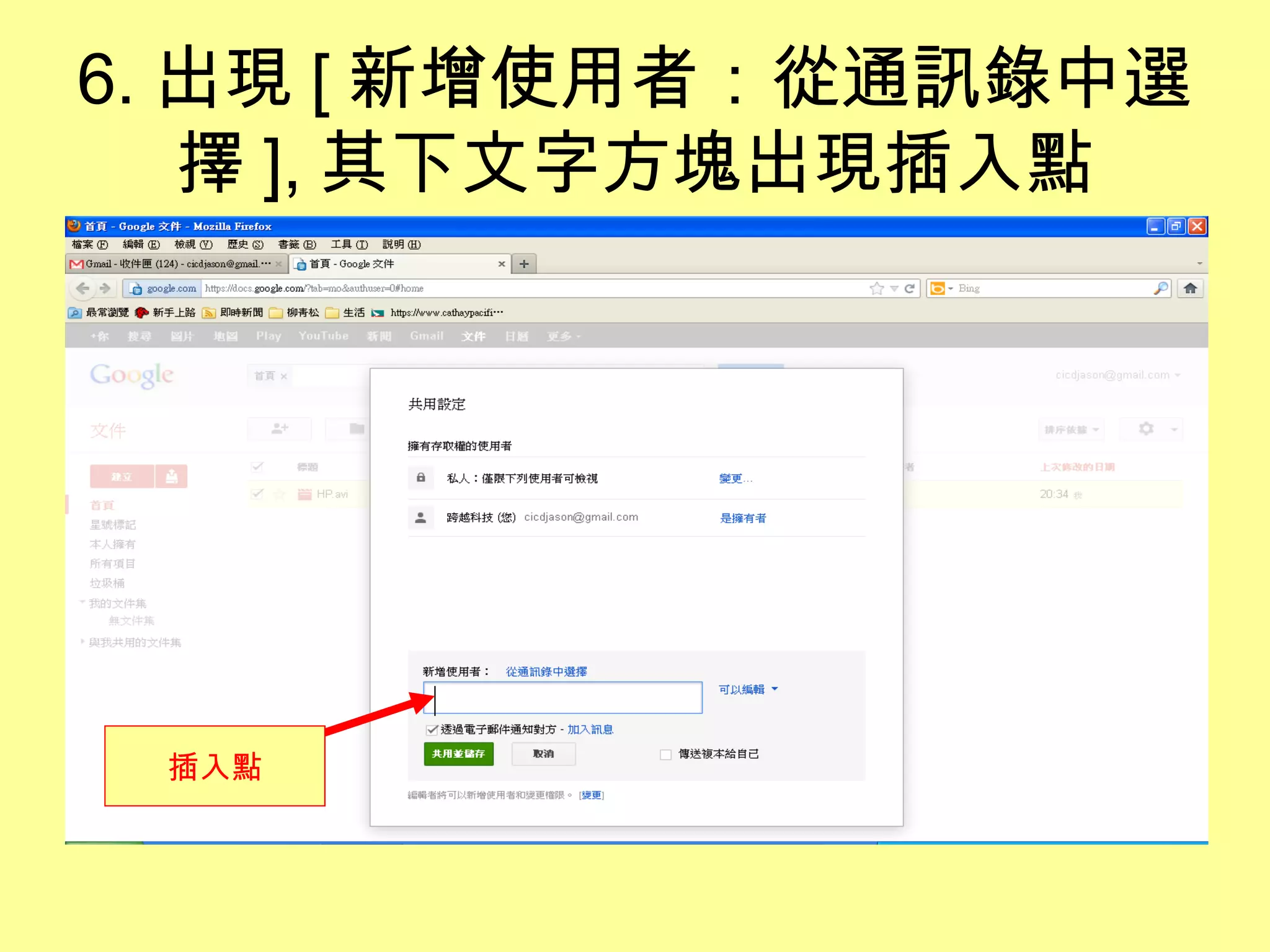Collapse the 我的文件集 tree node
This screenshot has width=1270, height=952.
tap(82, 602)
